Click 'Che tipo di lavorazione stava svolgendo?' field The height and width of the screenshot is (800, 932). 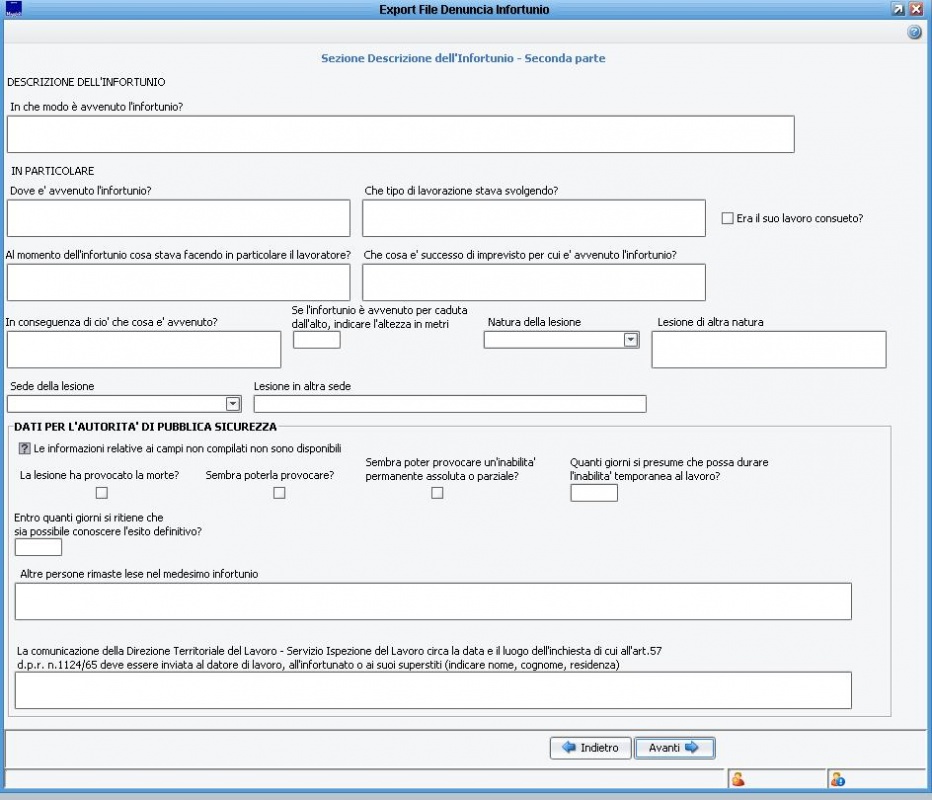(x=534, y=218)
